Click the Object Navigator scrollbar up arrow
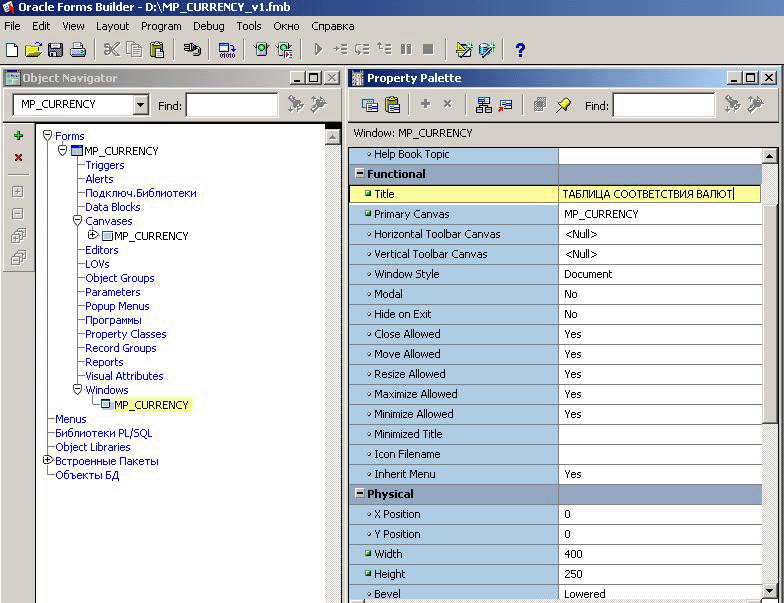The width and height of the screenshot is (784, 603). (332, 137)
